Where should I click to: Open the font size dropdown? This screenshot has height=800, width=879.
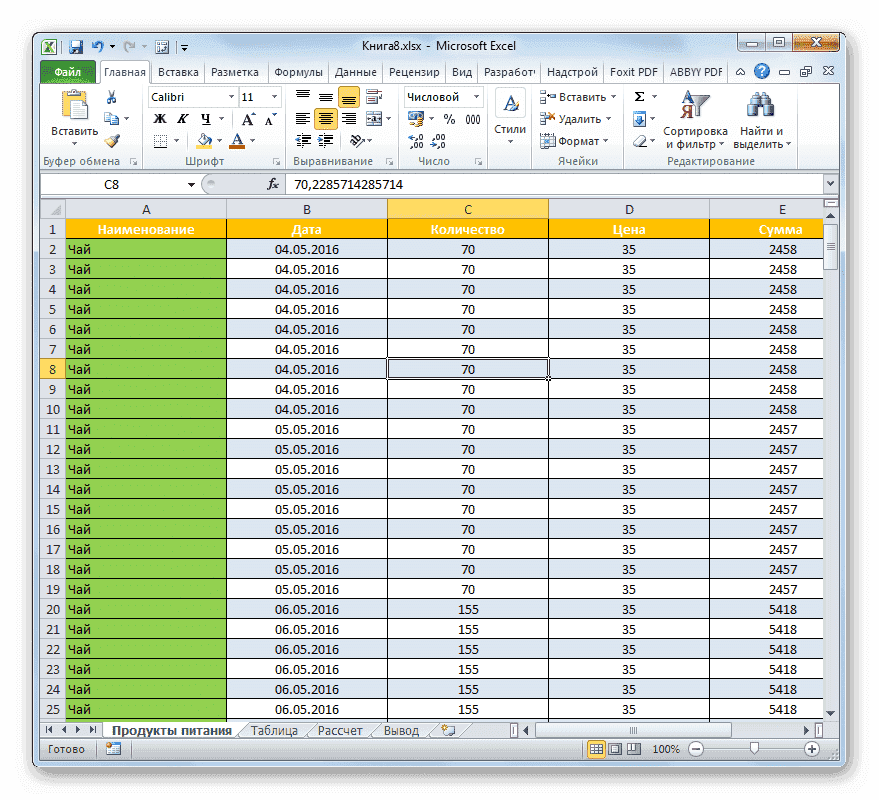(272, 96)
